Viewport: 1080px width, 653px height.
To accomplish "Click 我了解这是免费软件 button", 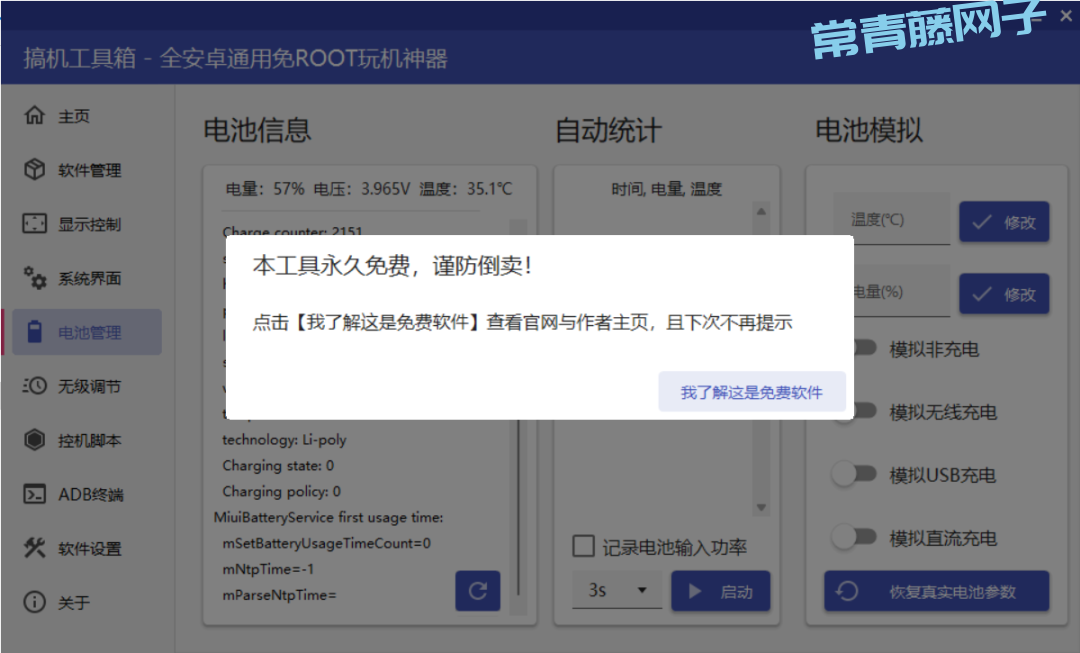I will click(751, 392).
